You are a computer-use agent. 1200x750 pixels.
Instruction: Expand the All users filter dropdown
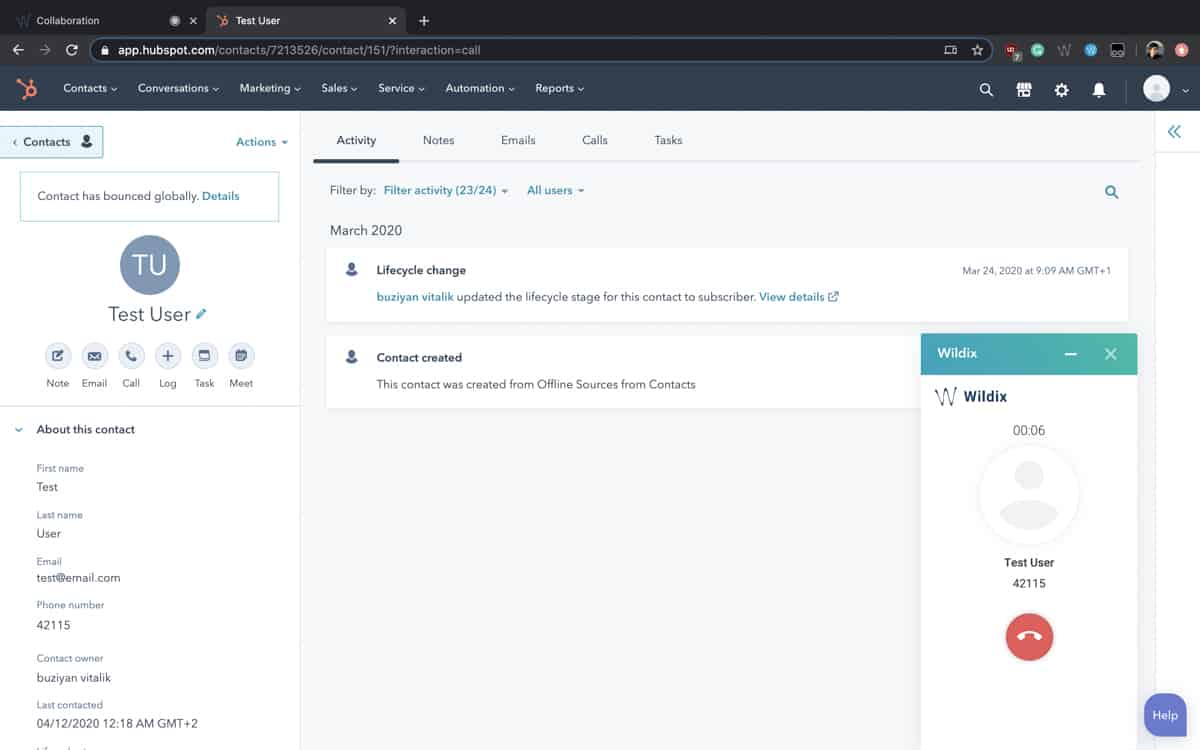point(555,190)
